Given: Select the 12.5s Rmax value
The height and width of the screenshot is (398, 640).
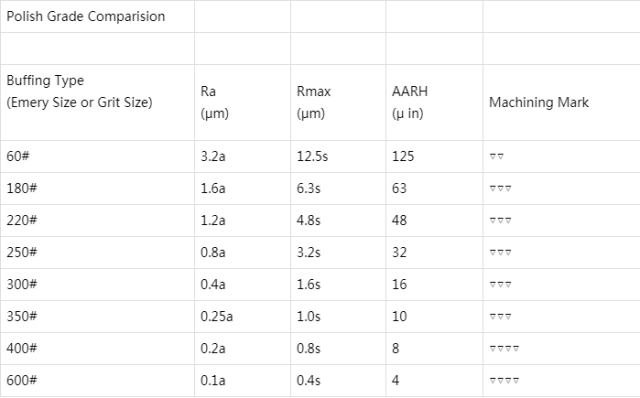Looking at the screenshot, I should [312, 156].
